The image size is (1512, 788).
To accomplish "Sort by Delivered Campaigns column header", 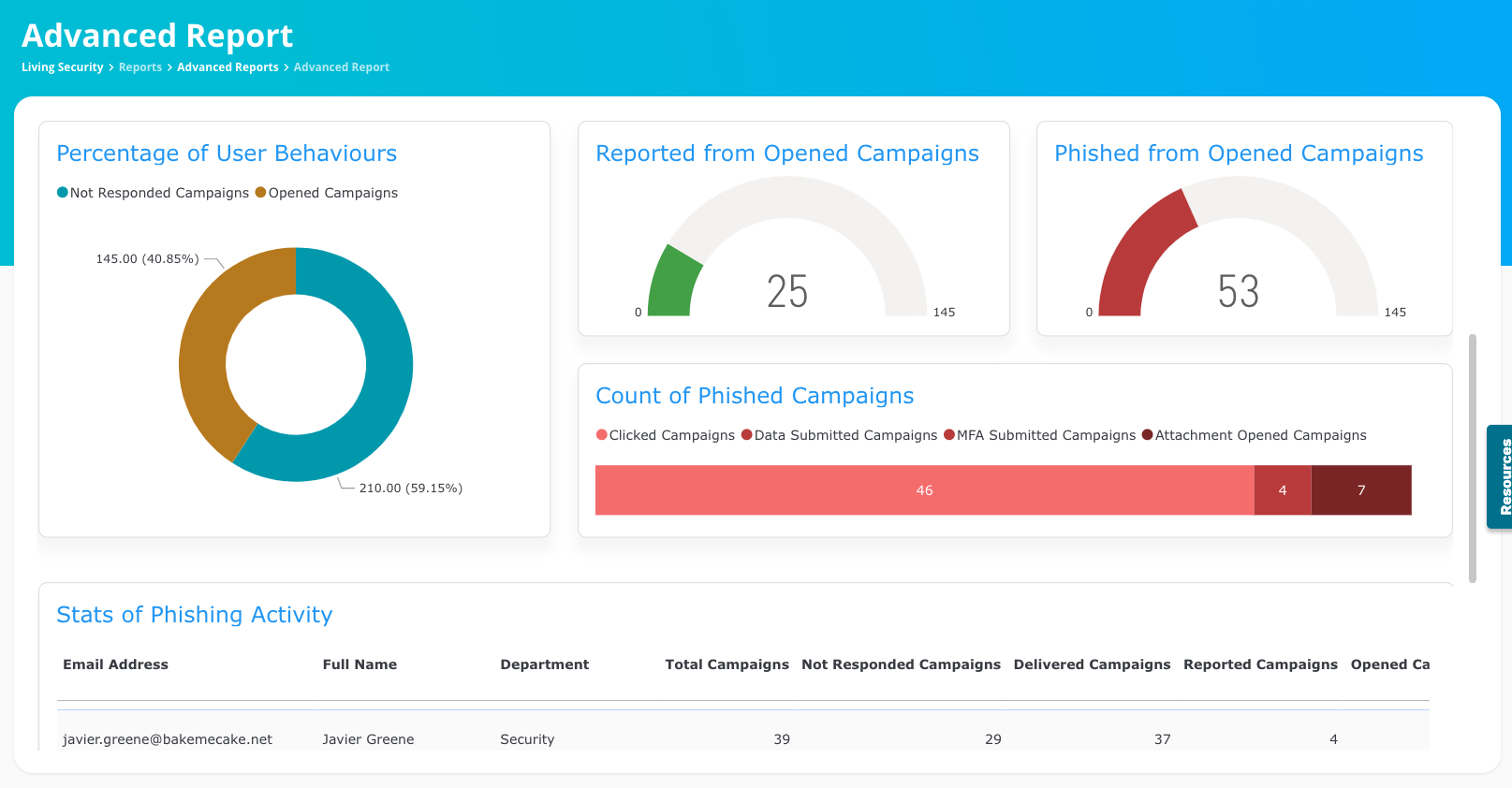I will click(x=1092, y=664).
